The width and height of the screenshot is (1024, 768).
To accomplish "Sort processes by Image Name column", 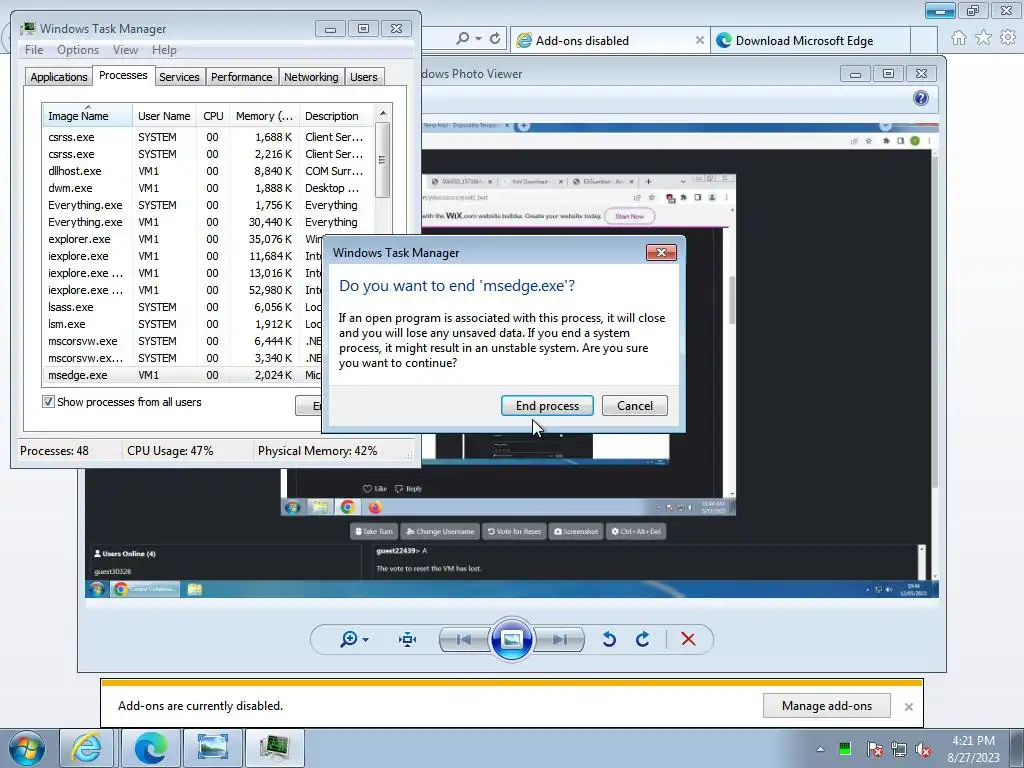I will pos(87,116).
